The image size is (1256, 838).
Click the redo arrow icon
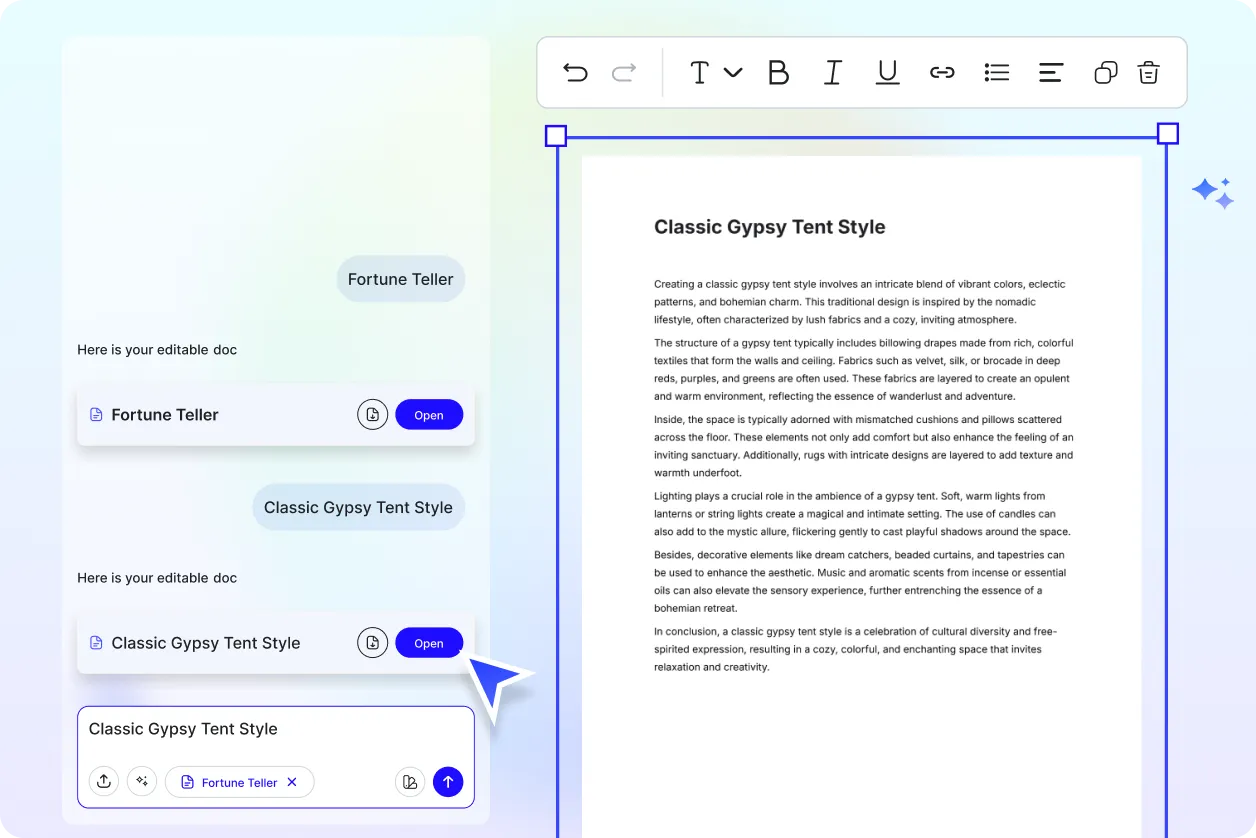624,72
